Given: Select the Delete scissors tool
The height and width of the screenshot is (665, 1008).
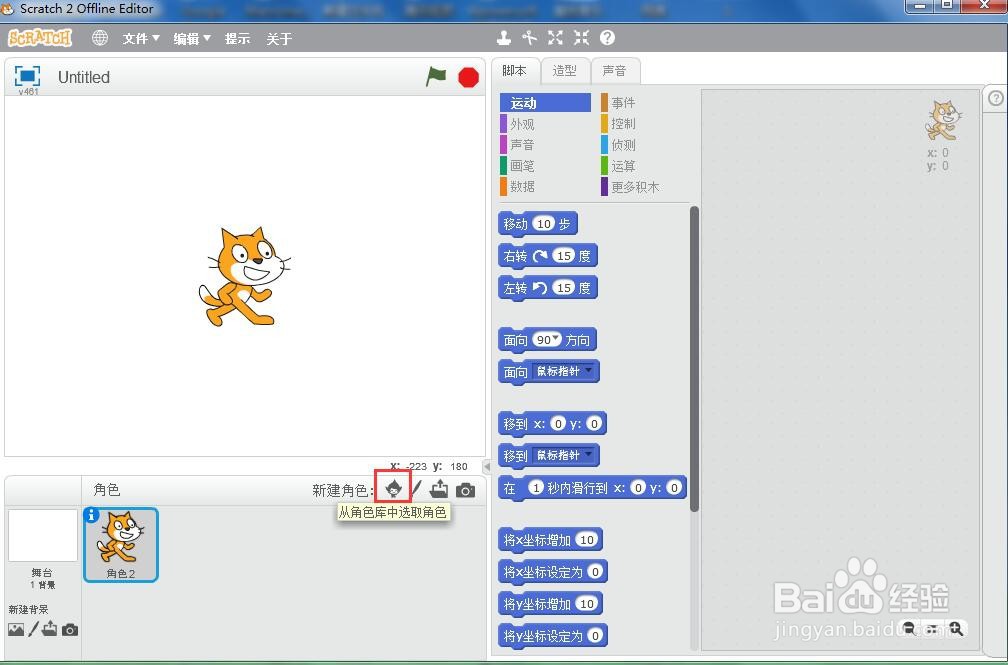Looking at the screenshot, I should pos(530,38).
